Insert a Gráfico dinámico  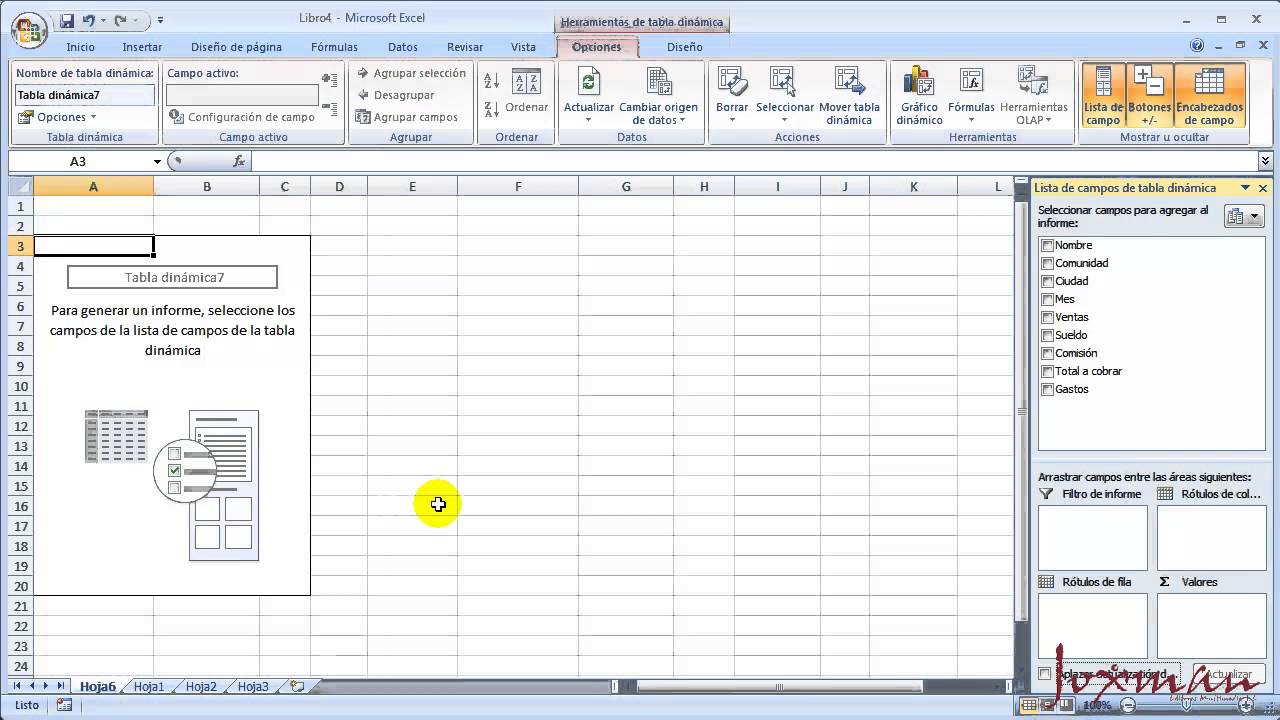tap(919, 97)
